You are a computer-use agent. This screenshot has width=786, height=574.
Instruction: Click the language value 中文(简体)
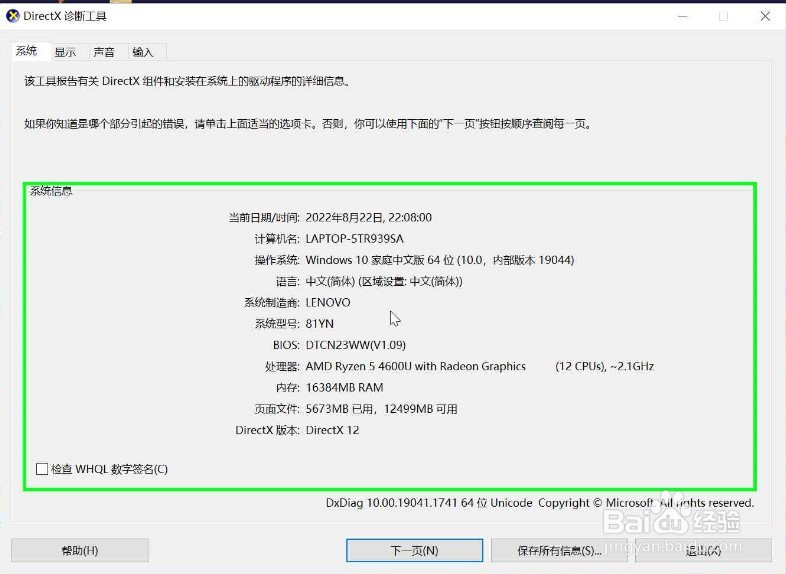(384, 282)
